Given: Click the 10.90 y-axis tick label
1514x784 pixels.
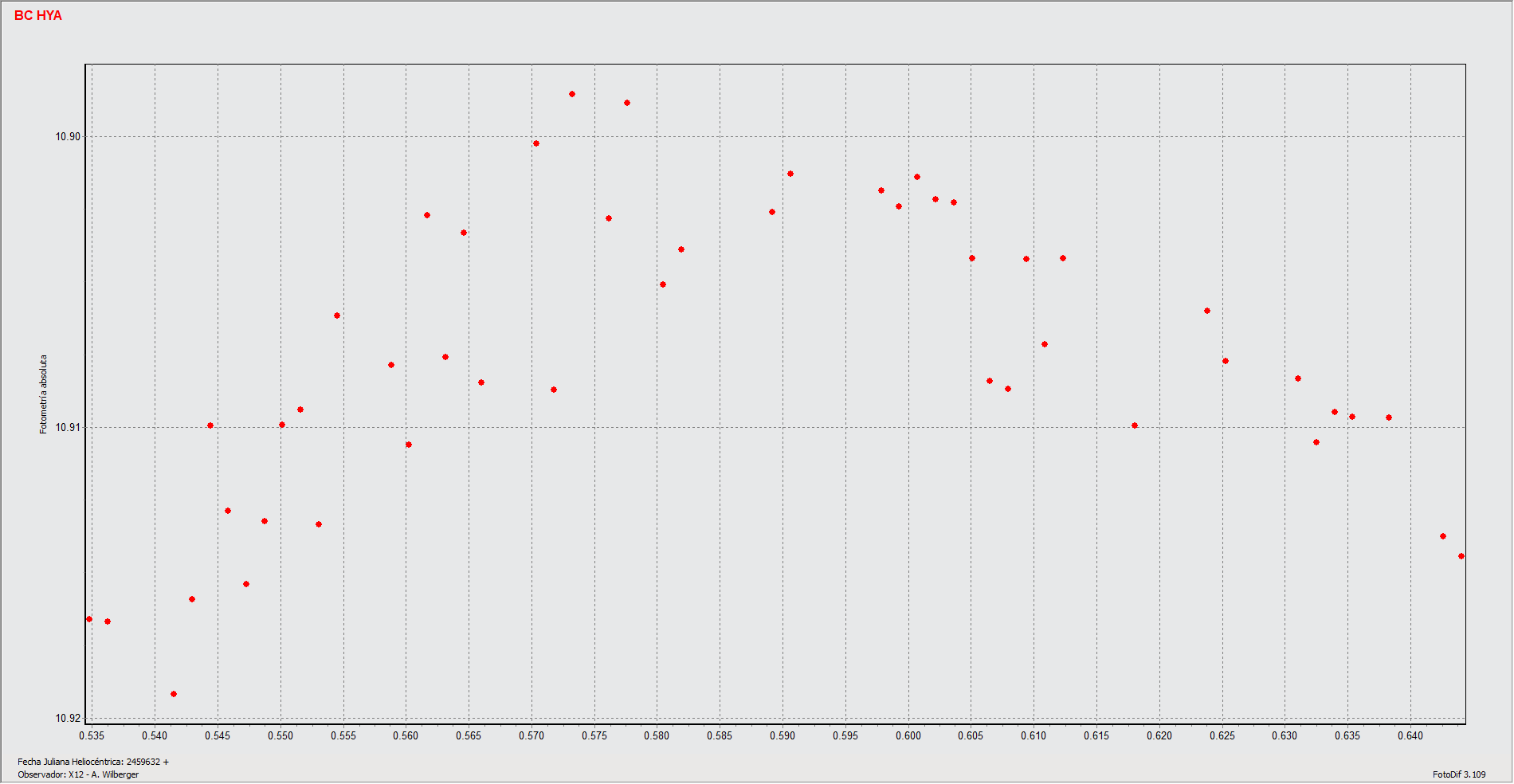Looking at the screenshot, I should (67, 137).
